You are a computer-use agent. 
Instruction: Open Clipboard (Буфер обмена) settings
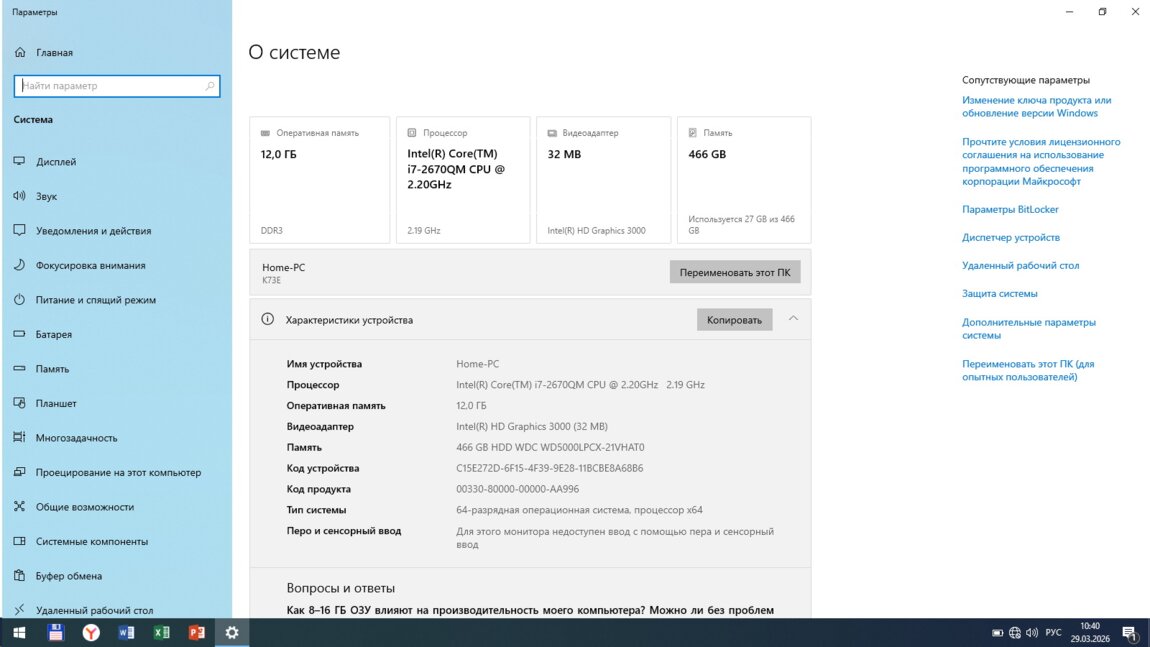(68, 576)
